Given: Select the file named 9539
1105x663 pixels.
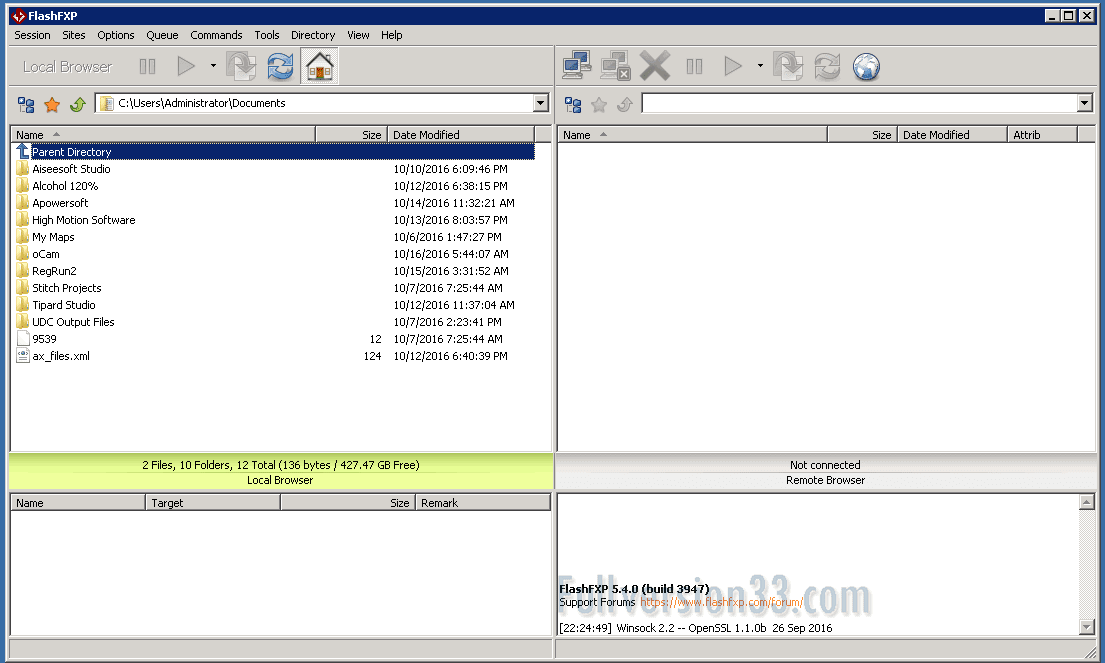Looking at the screenshot, I should (x=275, y=339).
